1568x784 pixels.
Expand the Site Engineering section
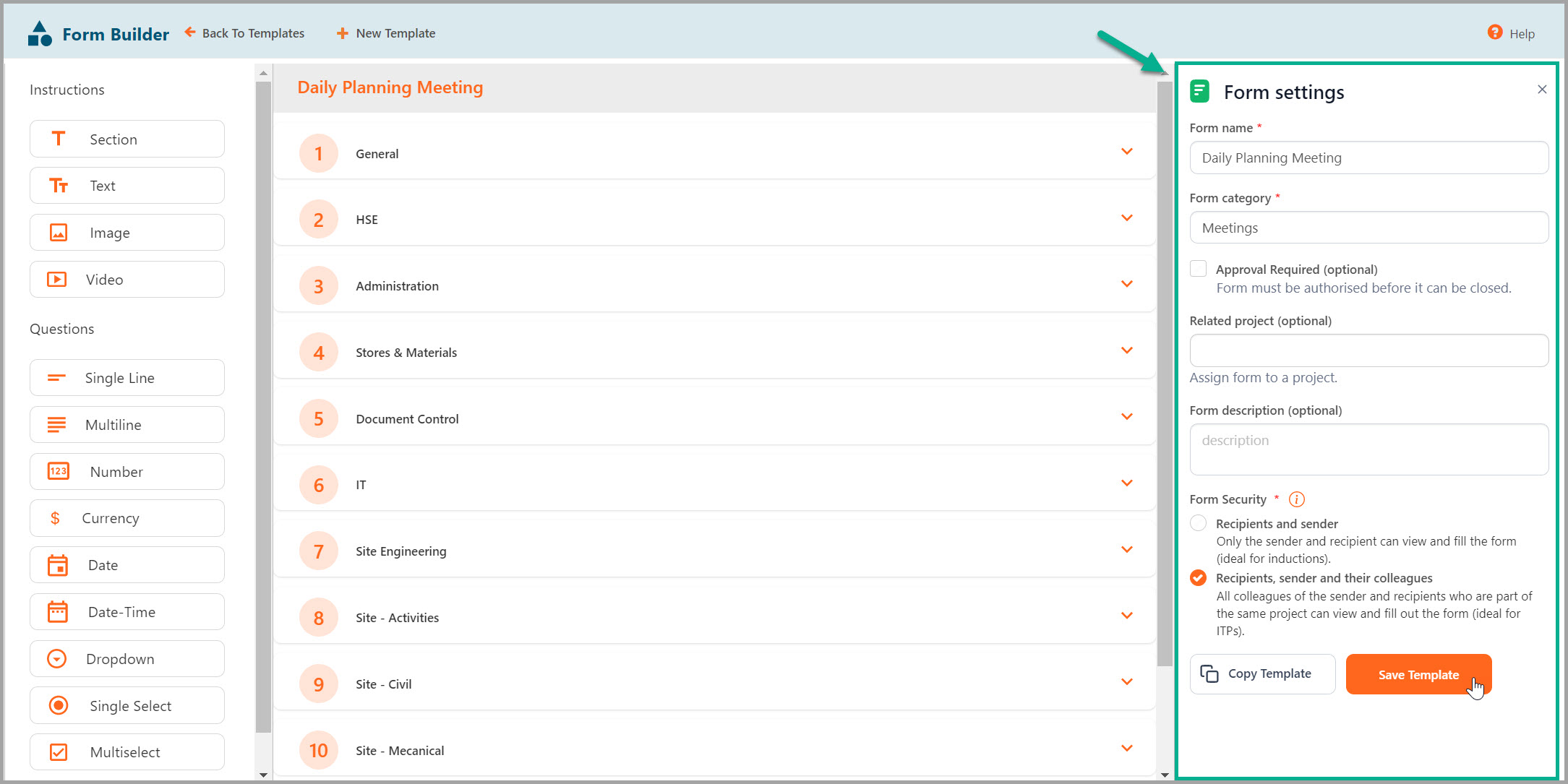click(1126, 549)
